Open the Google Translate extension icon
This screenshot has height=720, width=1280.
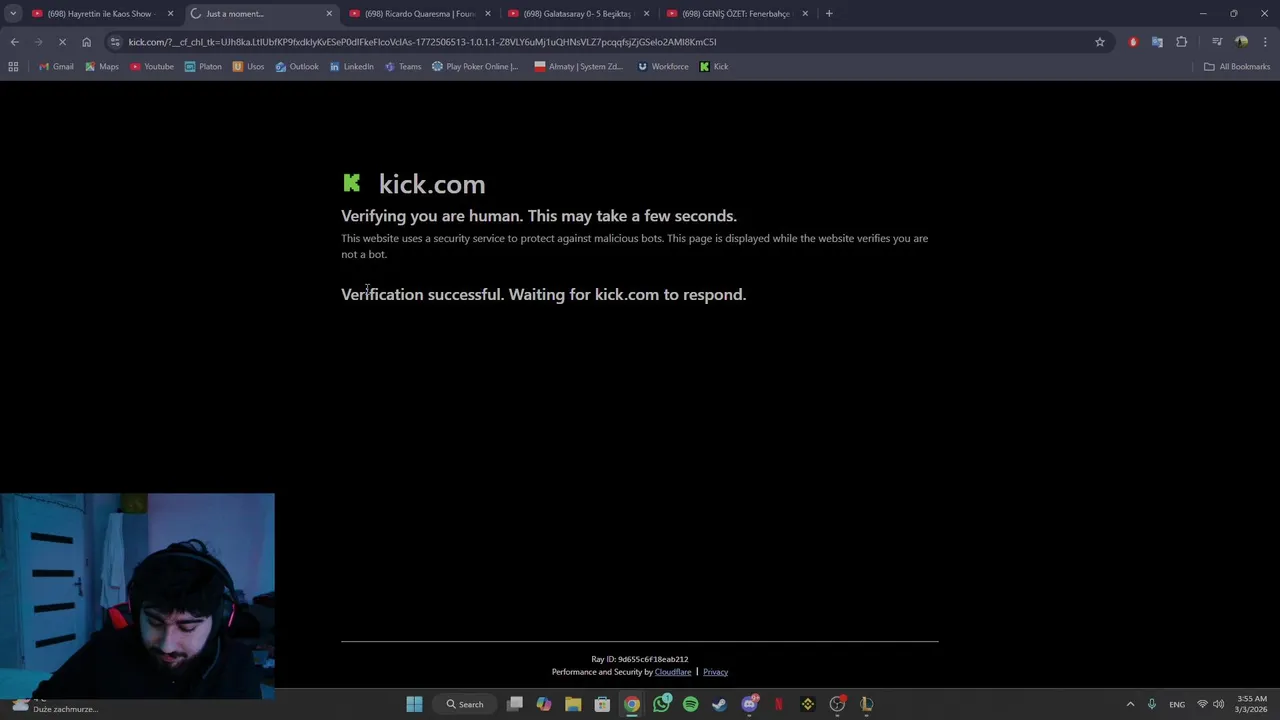pos(1157,42)
